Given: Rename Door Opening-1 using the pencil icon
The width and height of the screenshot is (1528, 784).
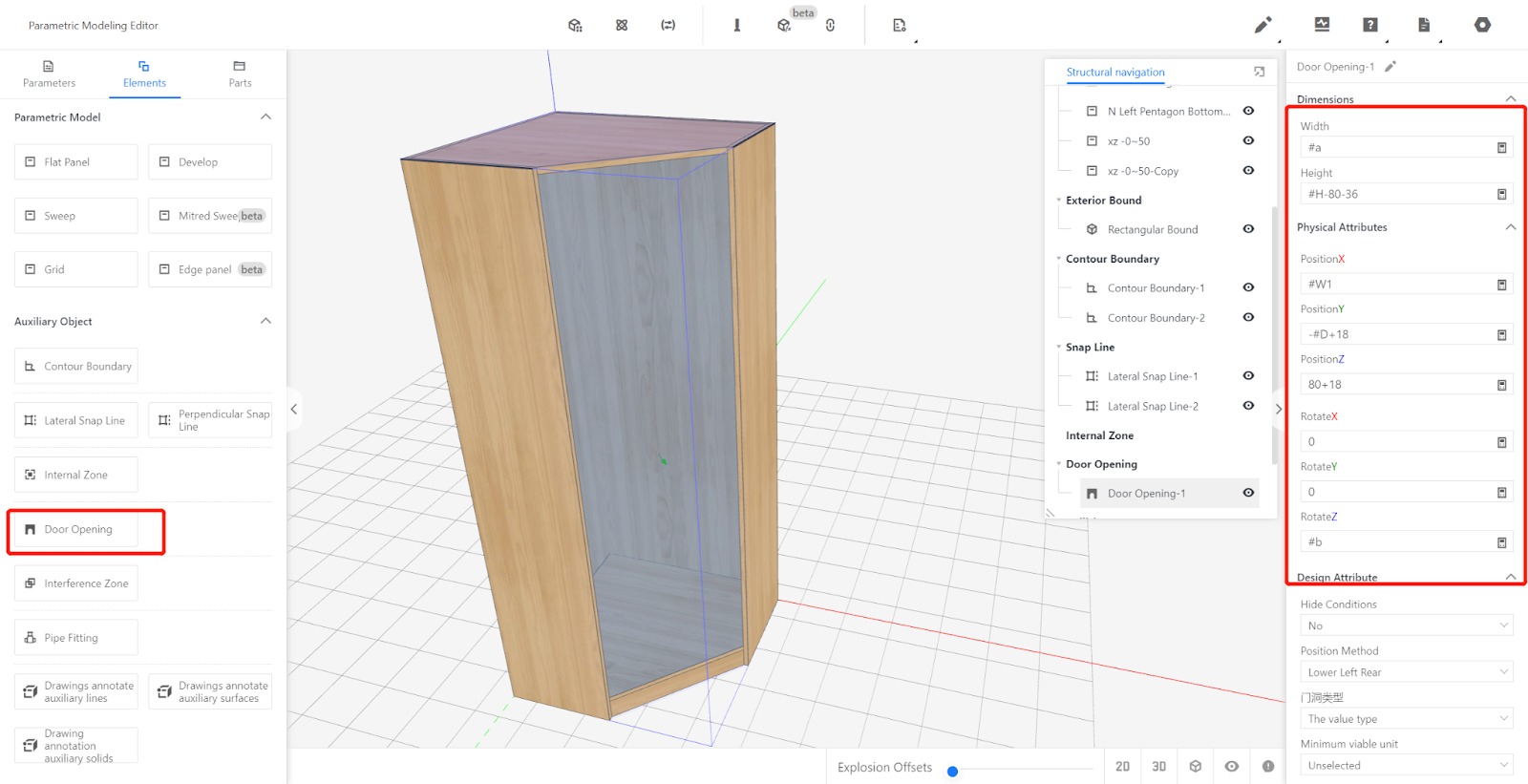Looking at the screenshot, I should [1390, 67].
